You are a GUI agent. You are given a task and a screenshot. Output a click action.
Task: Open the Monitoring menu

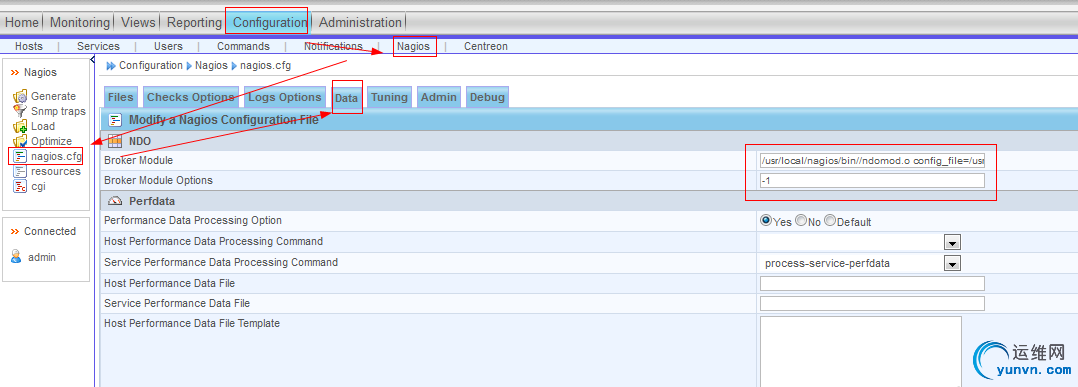pos(80,23)
